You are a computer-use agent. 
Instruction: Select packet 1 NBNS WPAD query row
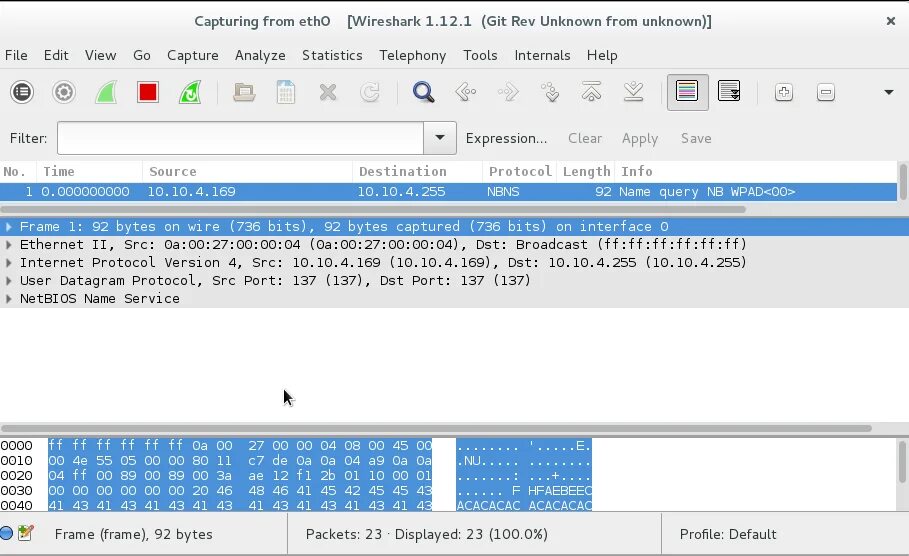click(x=448, y=192)
